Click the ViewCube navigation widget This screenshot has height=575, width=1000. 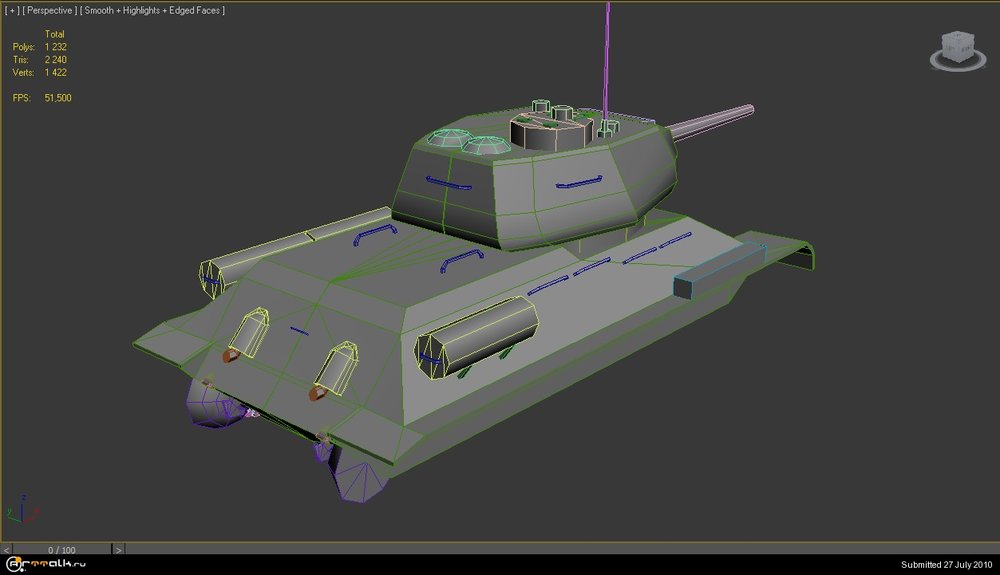[957, 50]
